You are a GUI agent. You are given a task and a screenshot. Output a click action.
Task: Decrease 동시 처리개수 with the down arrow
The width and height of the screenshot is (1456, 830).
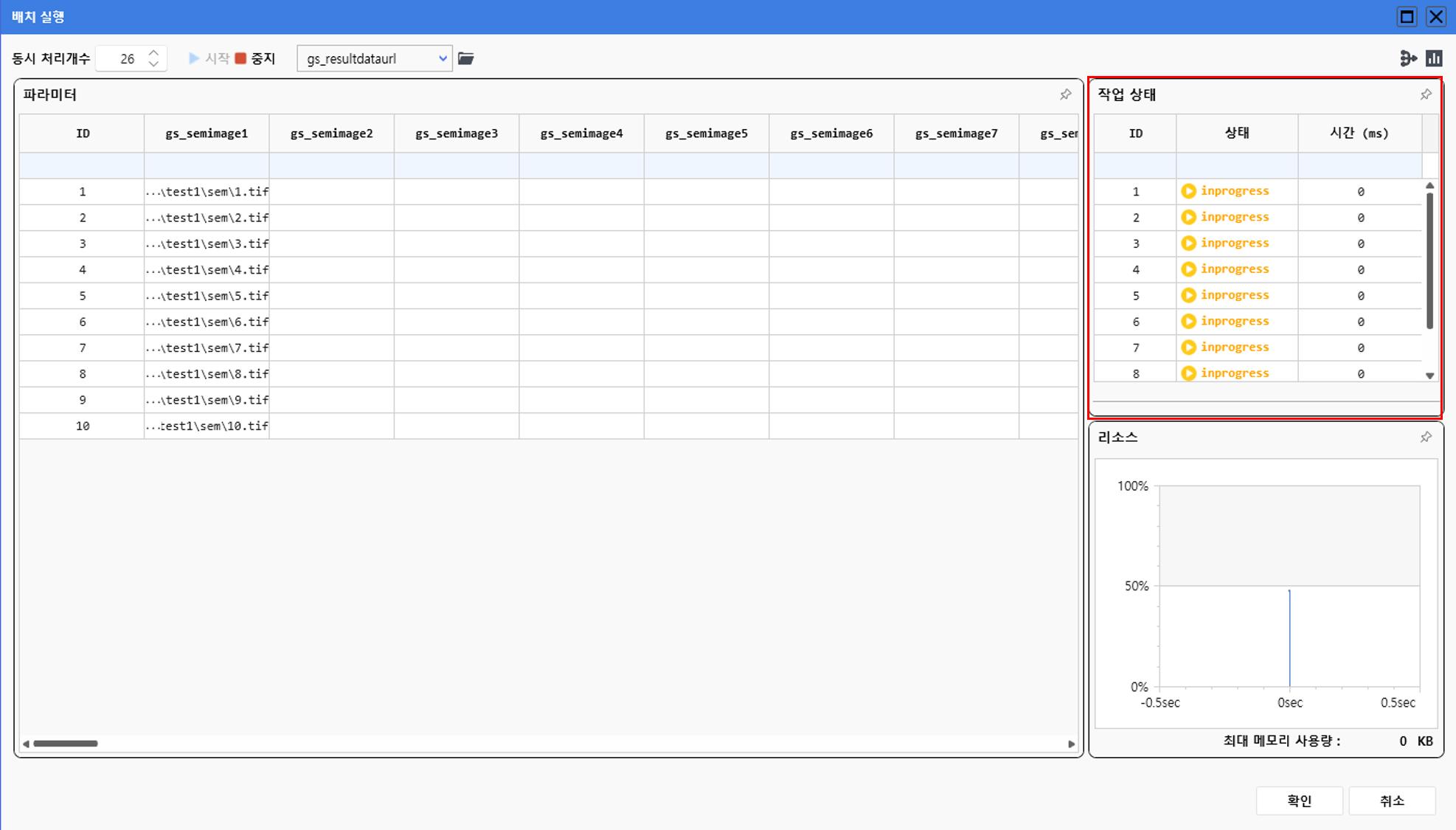click(153, 64)
